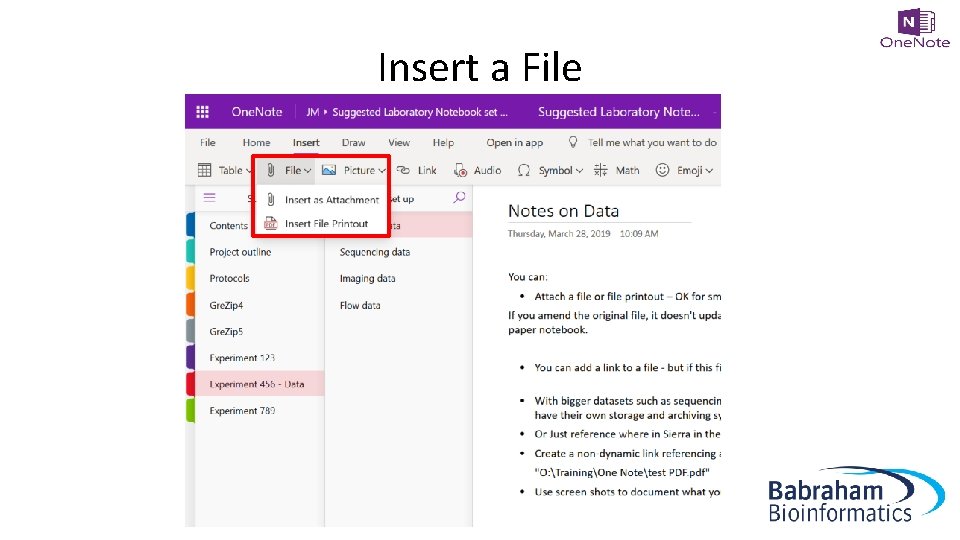960x540 pixels.
Task: Toggle the navigation hamburger icon
Action: click(209, 197)
